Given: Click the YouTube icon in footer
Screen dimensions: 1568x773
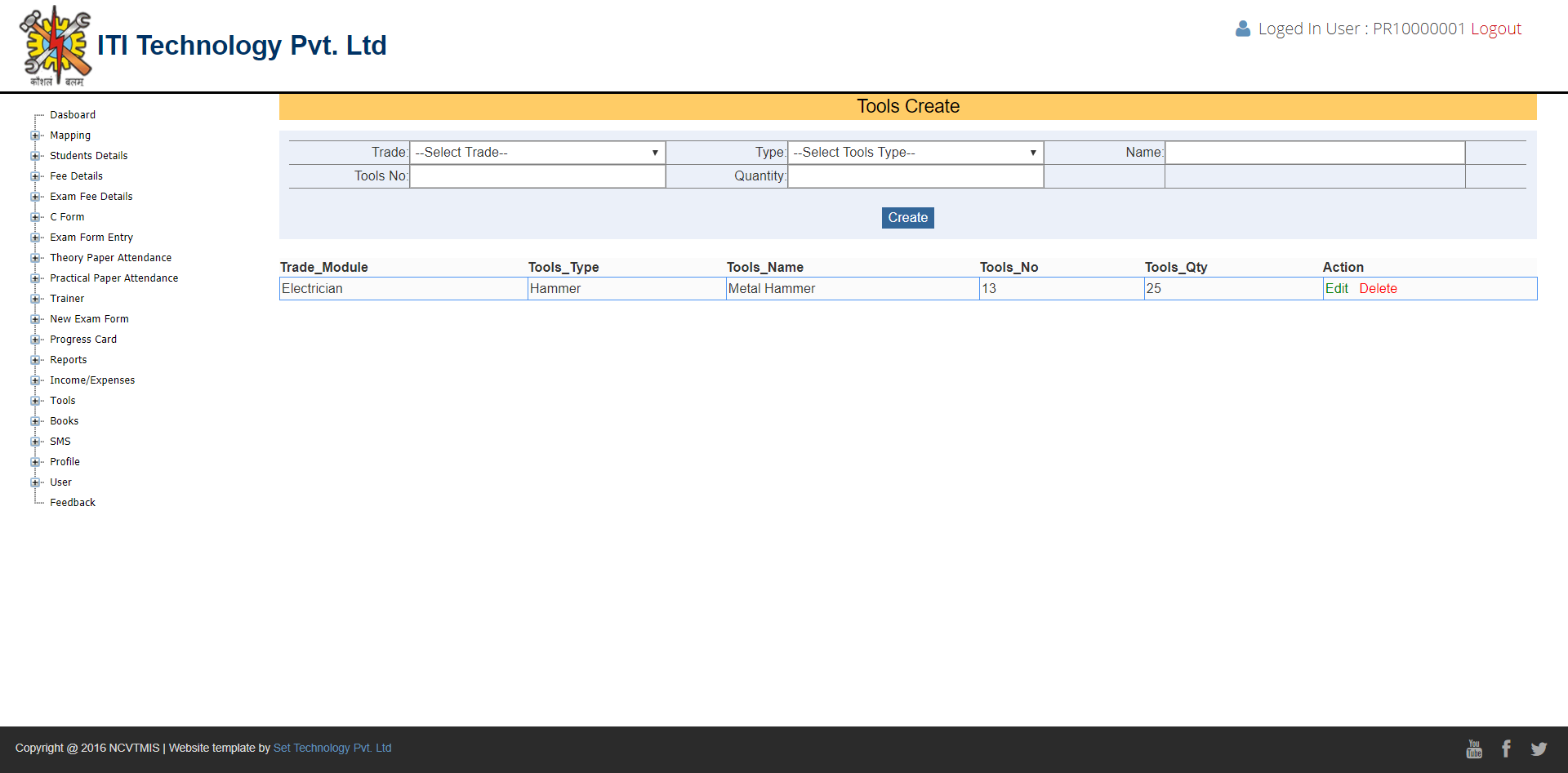Looking at the screenshot, I should (x=1474, y=749).
